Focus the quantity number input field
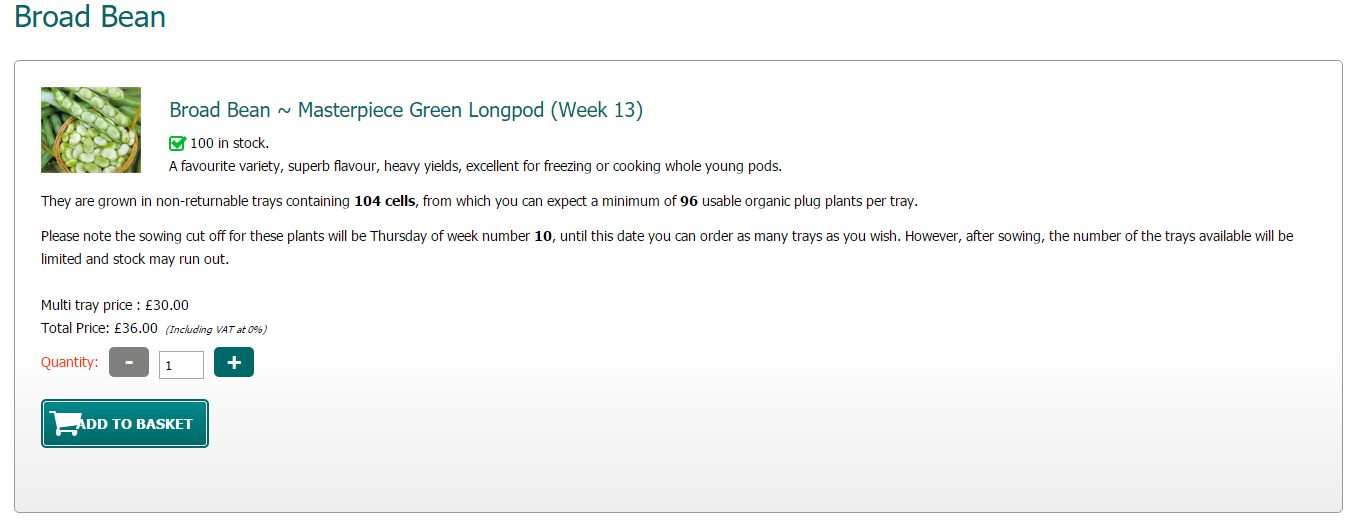 pyautogui.click(x=181, y=365)
